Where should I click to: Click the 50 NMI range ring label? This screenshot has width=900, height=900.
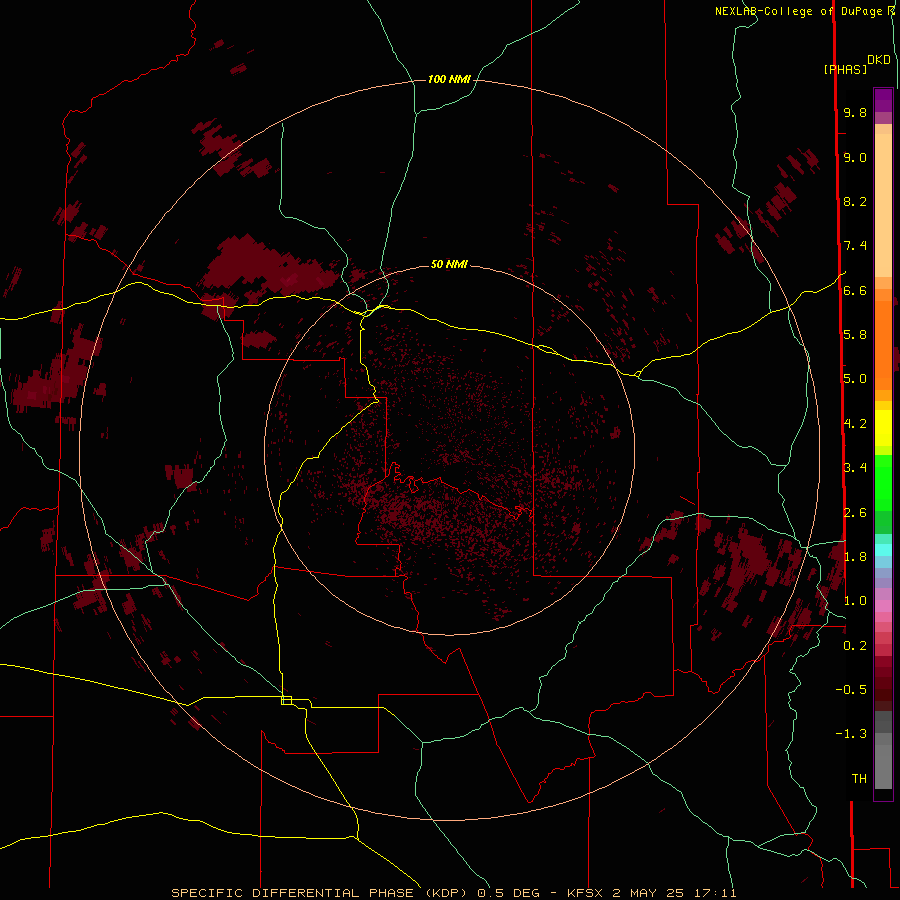(x=449, y=264)
